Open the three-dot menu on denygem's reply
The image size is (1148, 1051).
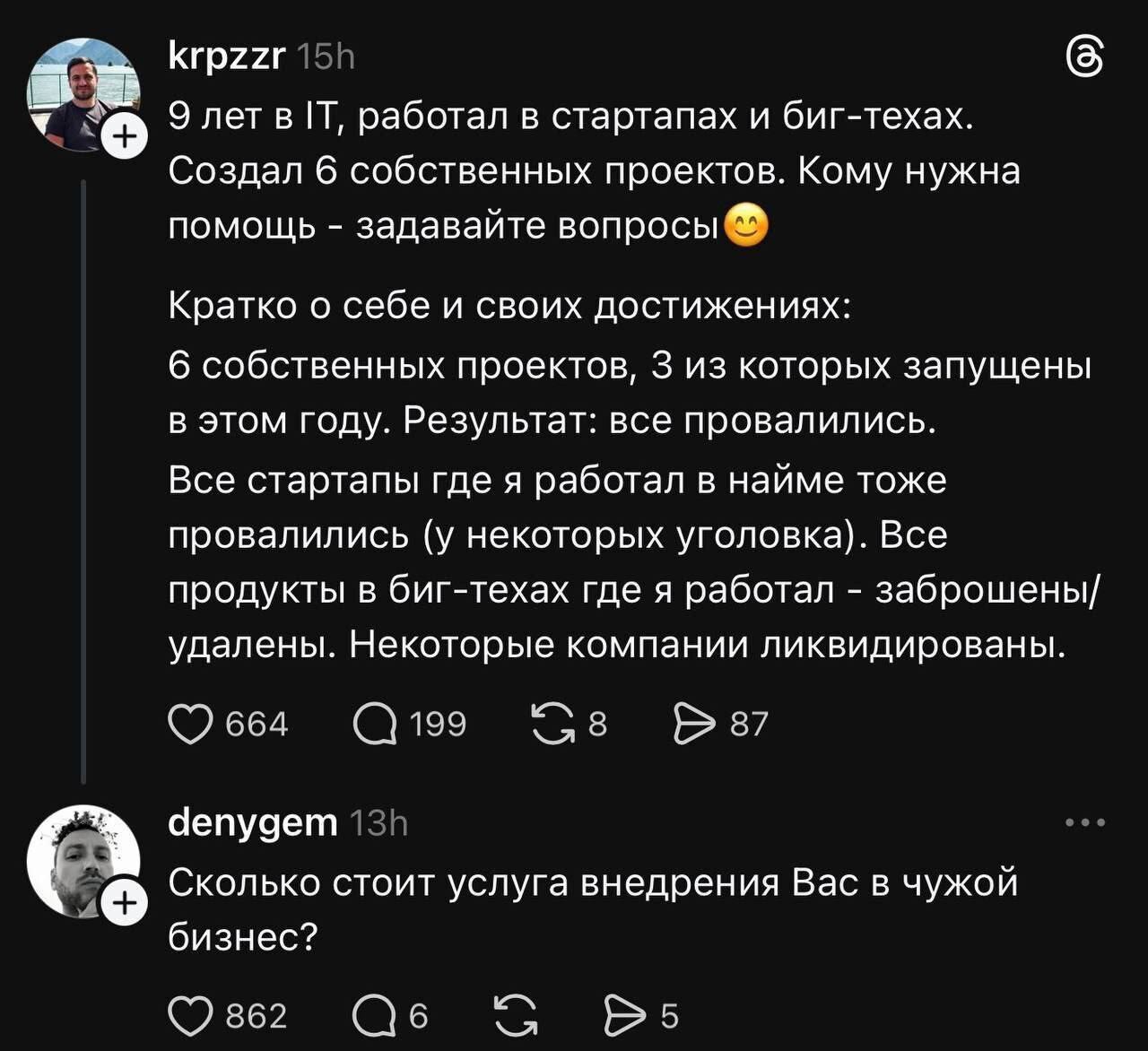click(1085, 822)
